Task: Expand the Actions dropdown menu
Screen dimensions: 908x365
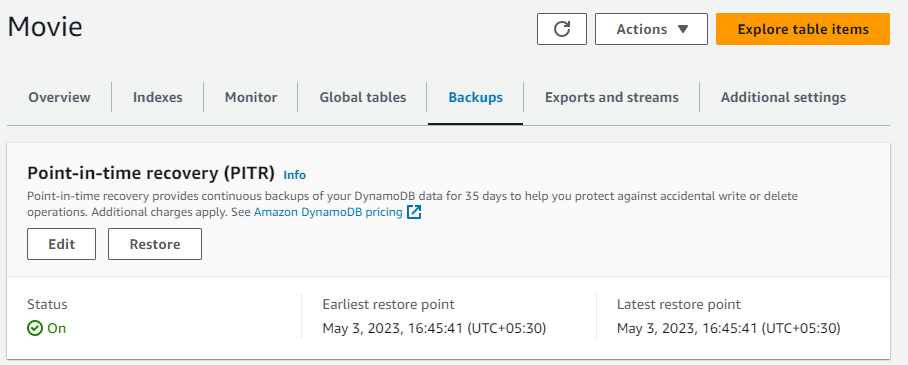Action: [x=651, y=29]
